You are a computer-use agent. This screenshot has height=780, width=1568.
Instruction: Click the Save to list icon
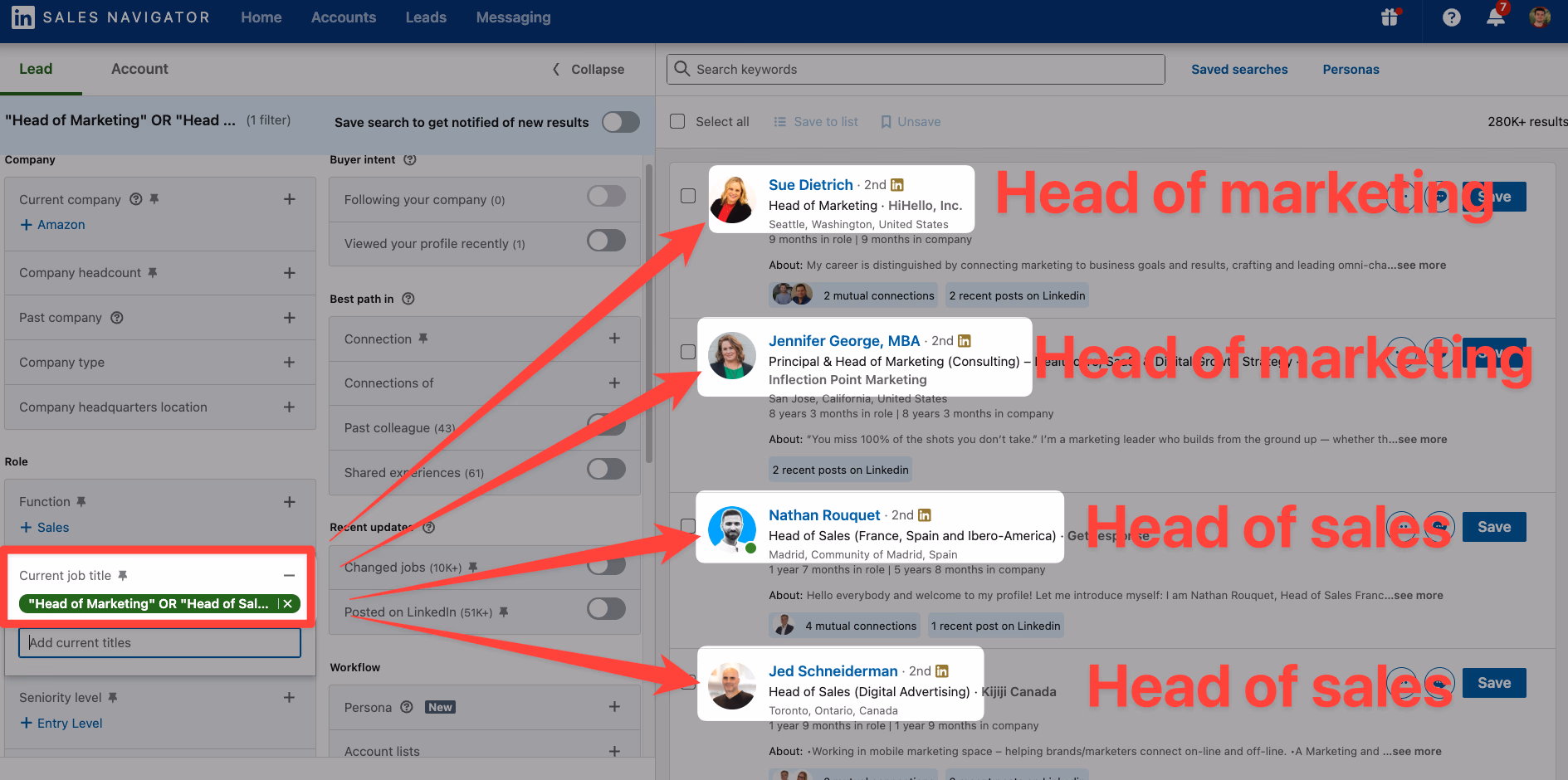pos(780,122)
